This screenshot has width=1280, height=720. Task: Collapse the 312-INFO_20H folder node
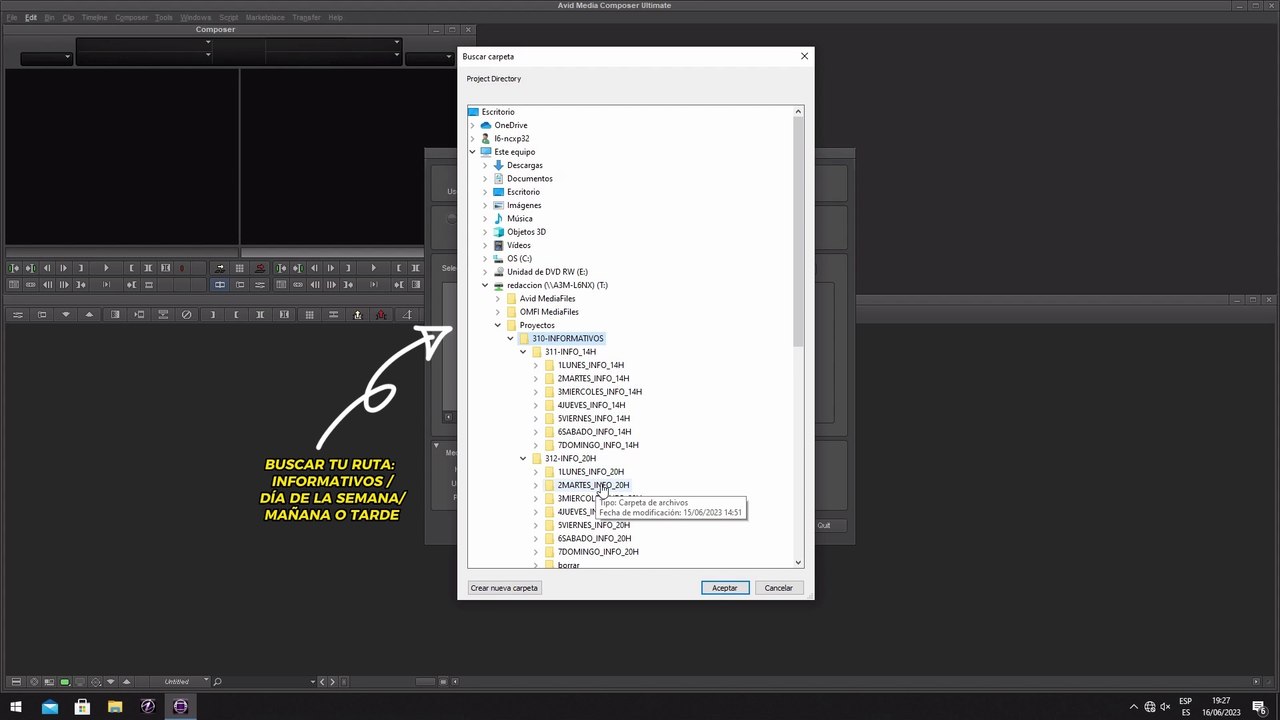(523, 459)
